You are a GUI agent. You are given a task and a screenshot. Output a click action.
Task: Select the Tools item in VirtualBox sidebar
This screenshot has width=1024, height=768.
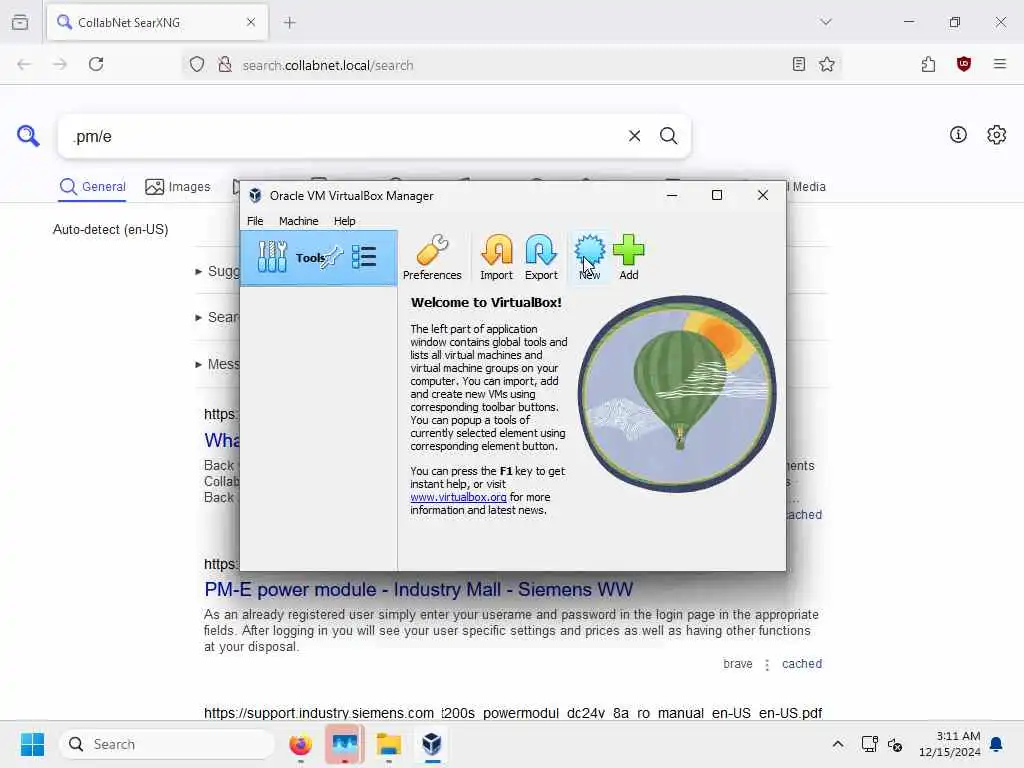tap(318, 258)
